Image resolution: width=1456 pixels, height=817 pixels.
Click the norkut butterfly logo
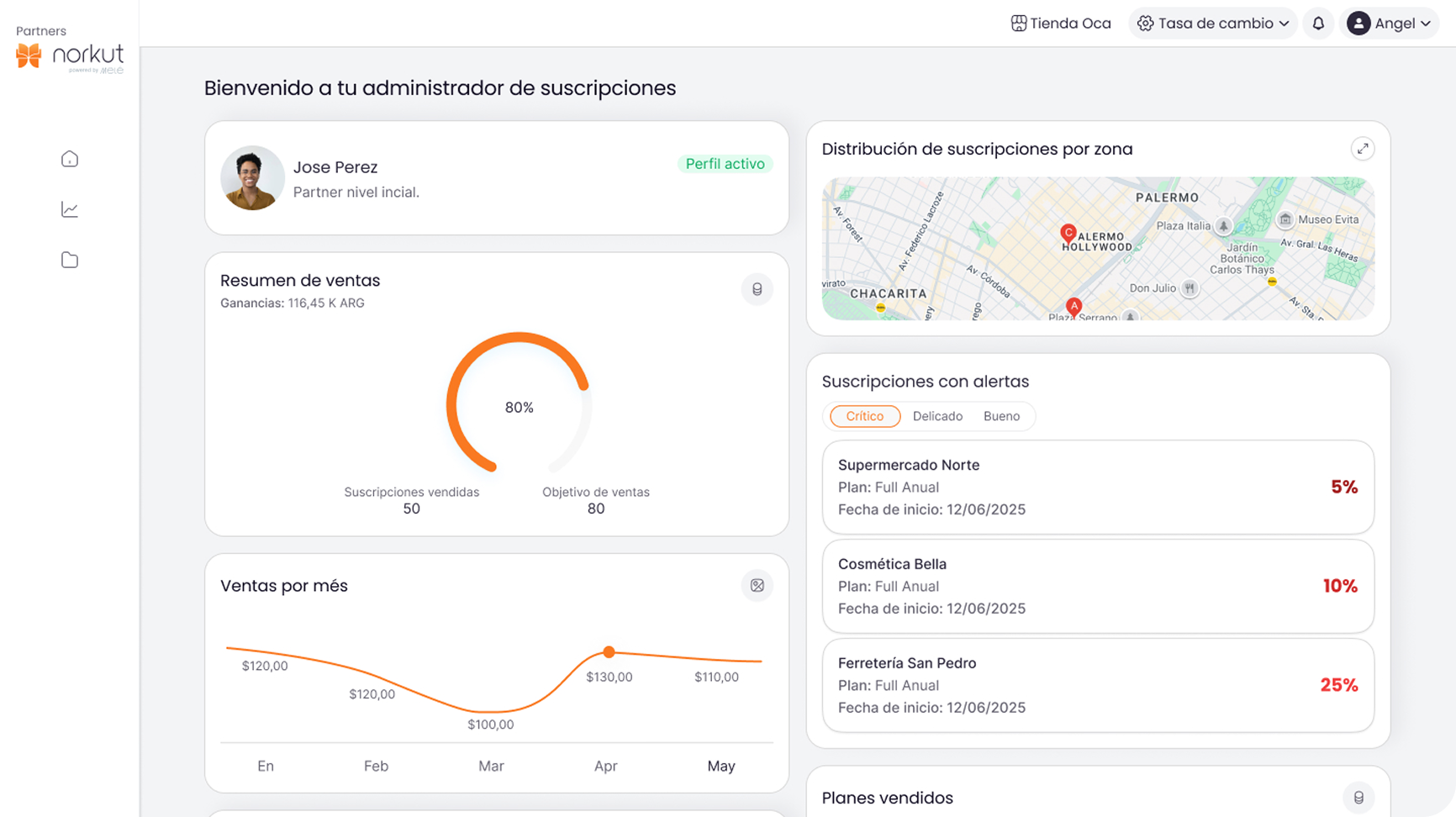29,55
